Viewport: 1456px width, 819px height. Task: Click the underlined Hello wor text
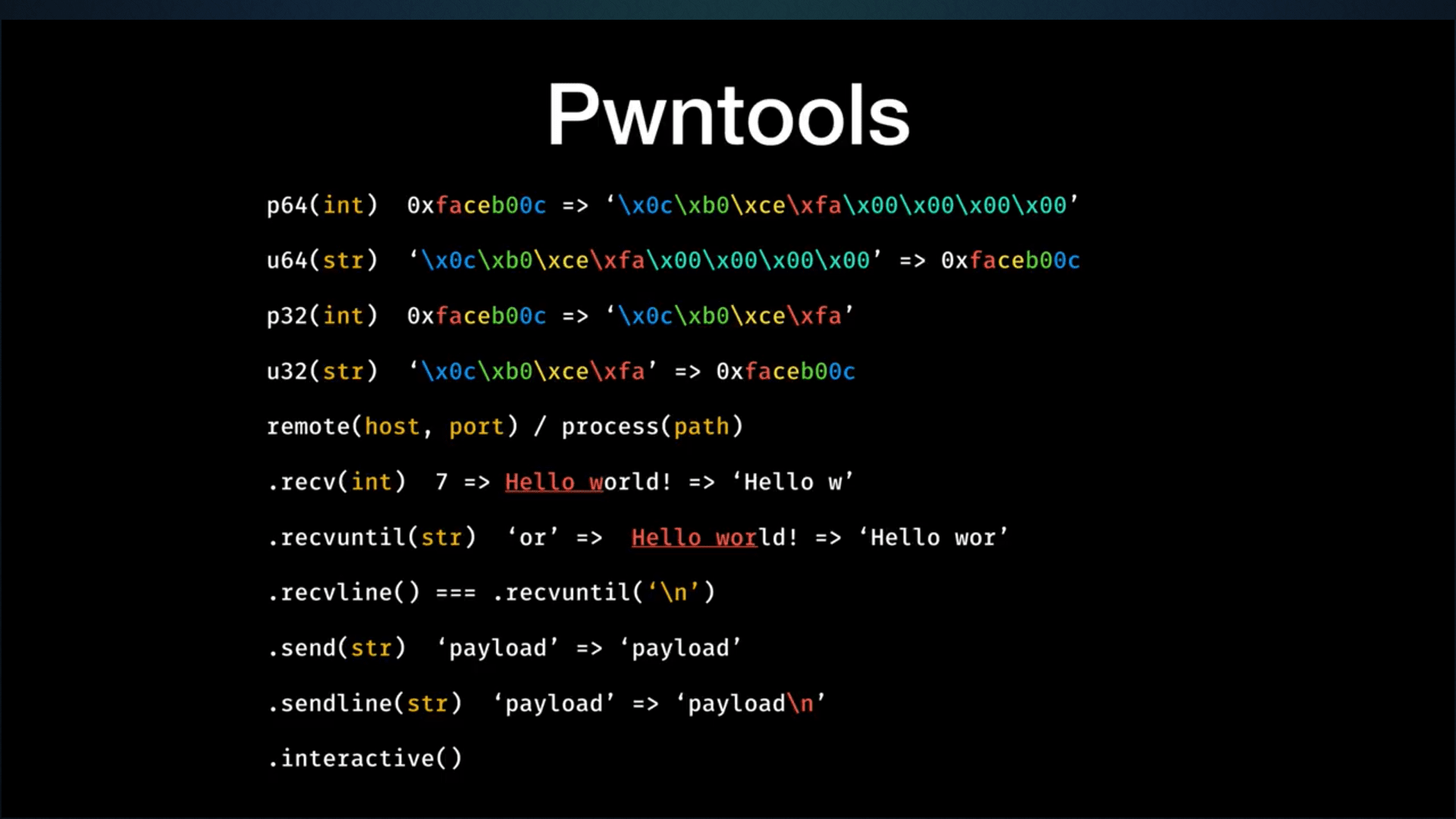692,537
